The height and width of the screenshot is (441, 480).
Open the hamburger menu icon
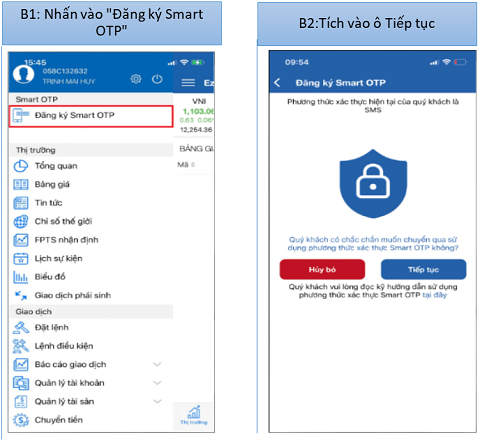(x=188, y=82)
